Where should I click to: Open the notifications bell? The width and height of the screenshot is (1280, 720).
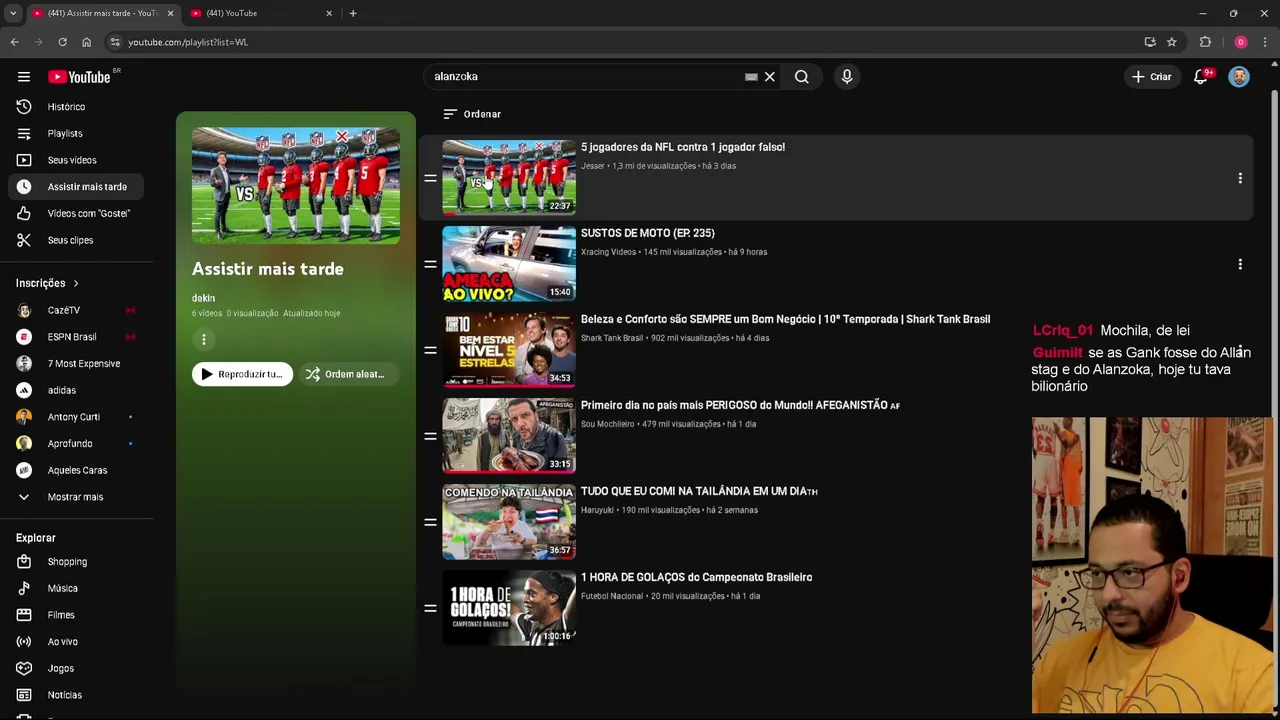1201,77
